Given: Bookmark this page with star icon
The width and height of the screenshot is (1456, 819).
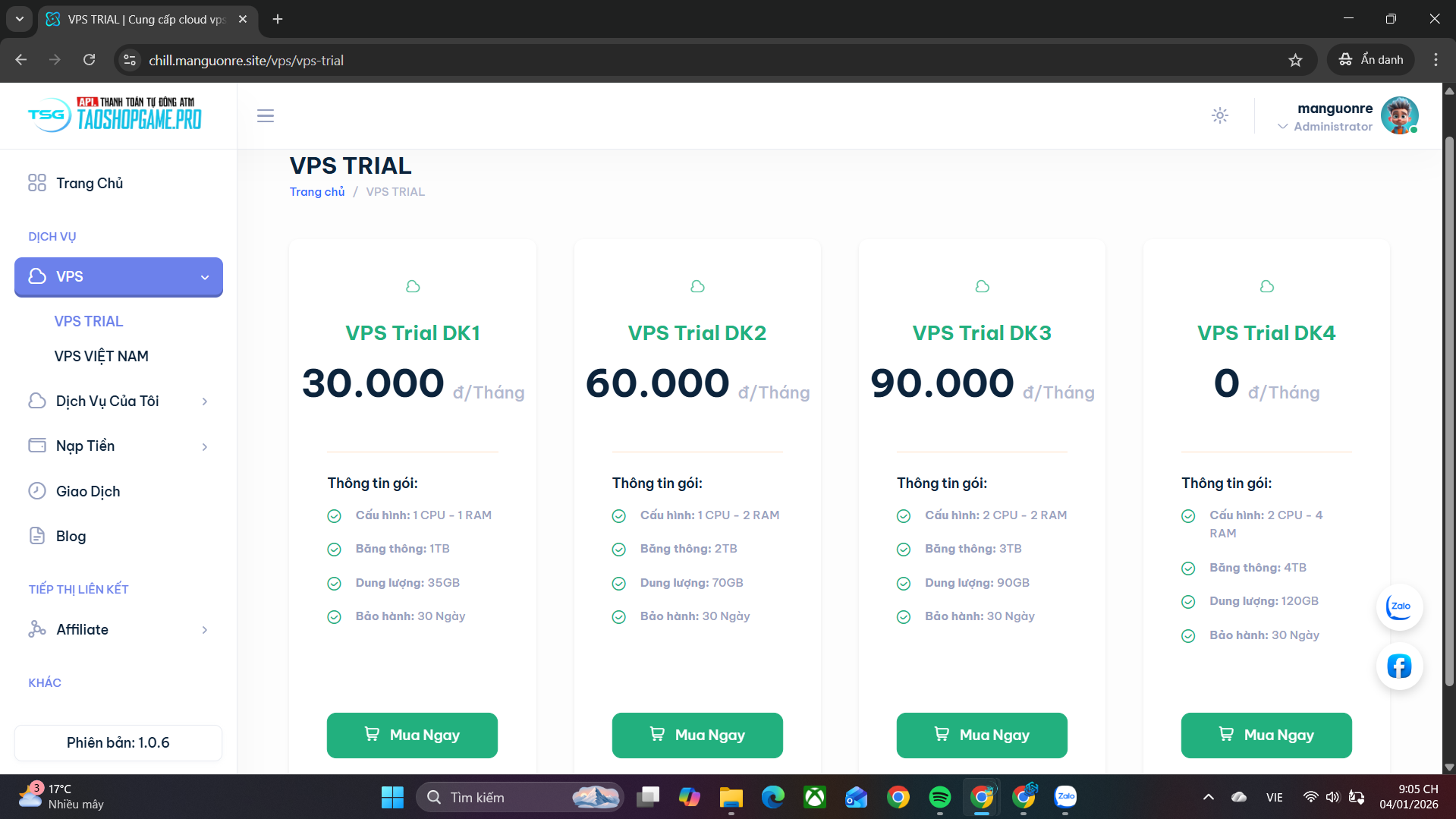Looking at the screenshot, I should [1295, 60].
